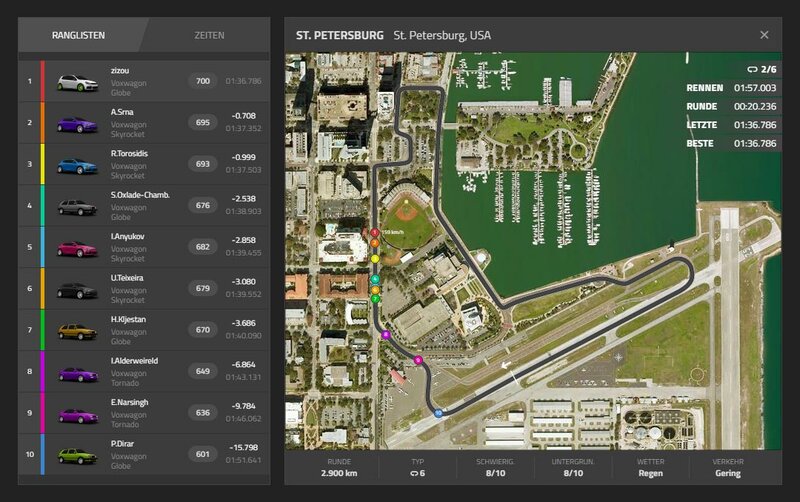The image size is (800, 502).
Task: Click the LETZTE time value
Action: click(x=755, y=125)
